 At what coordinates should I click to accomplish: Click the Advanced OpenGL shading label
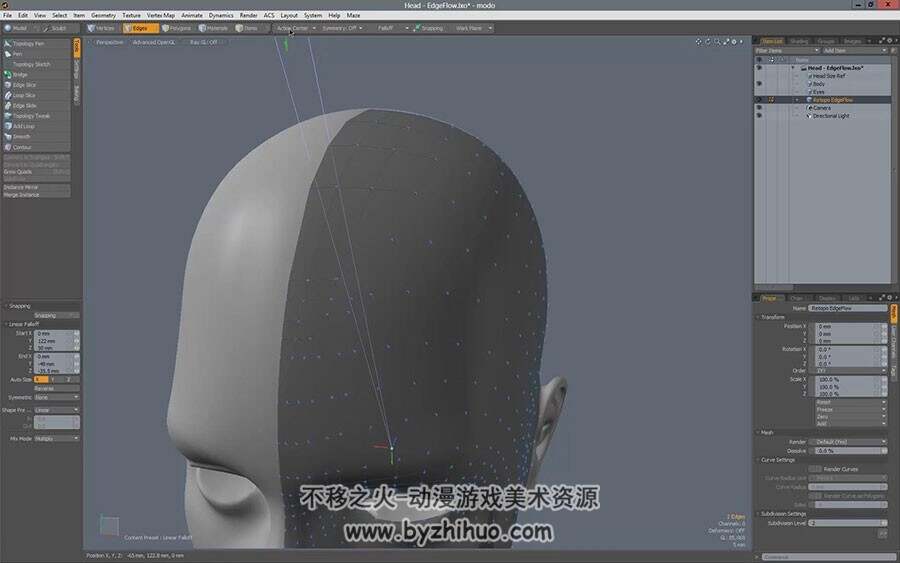click(154, 42)
